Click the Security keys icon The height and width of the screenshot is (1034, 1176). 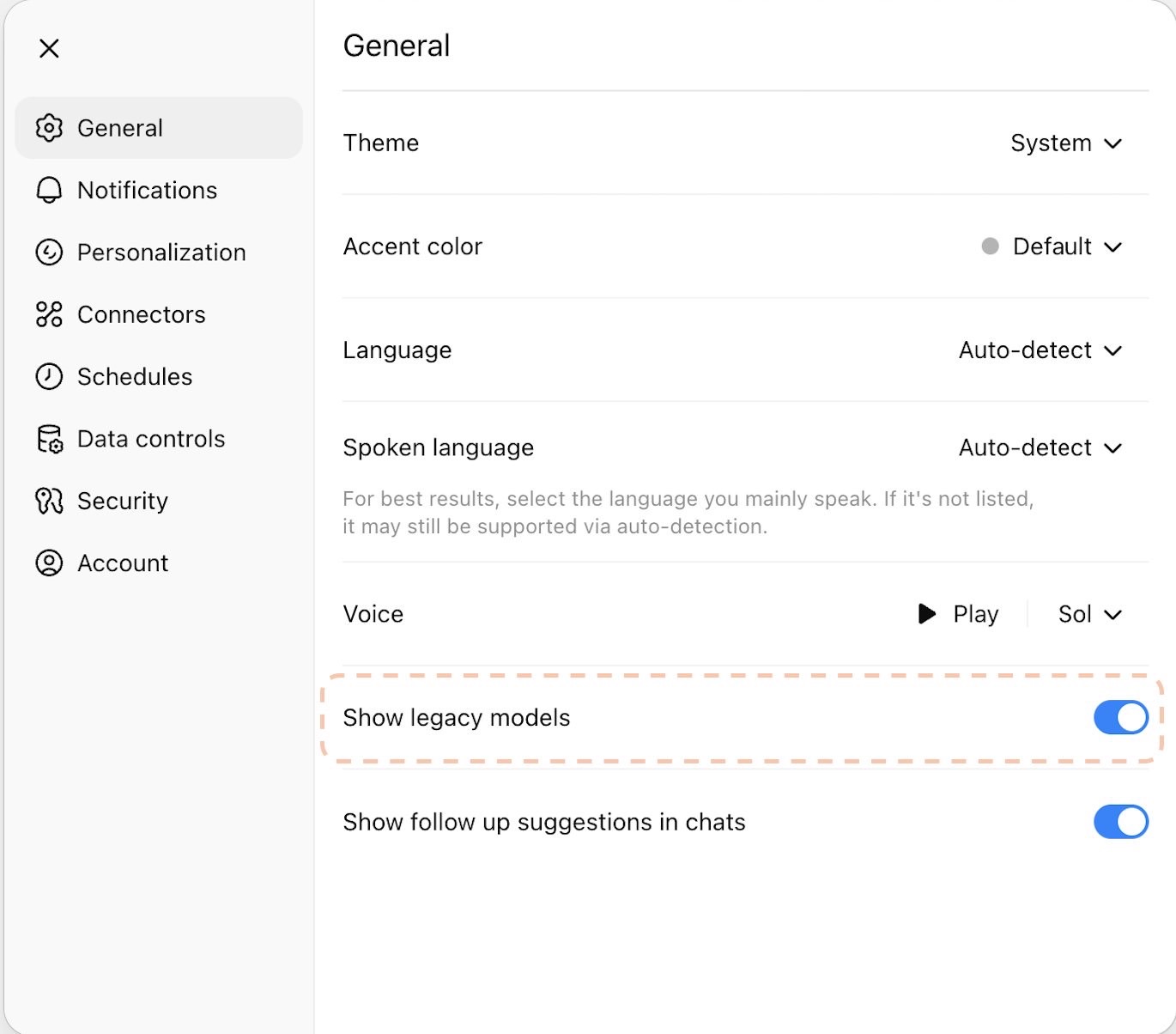(x=49, y=501)
